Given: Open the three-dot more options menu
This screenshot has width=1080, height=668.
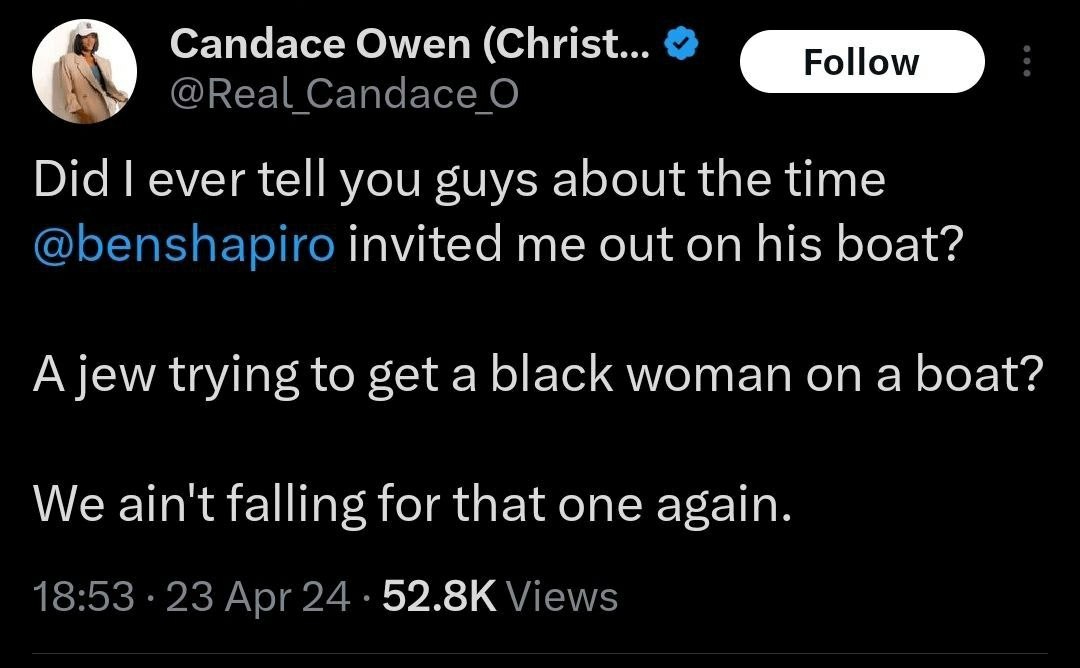Looking at the screenshot, I should [1024, 62].
